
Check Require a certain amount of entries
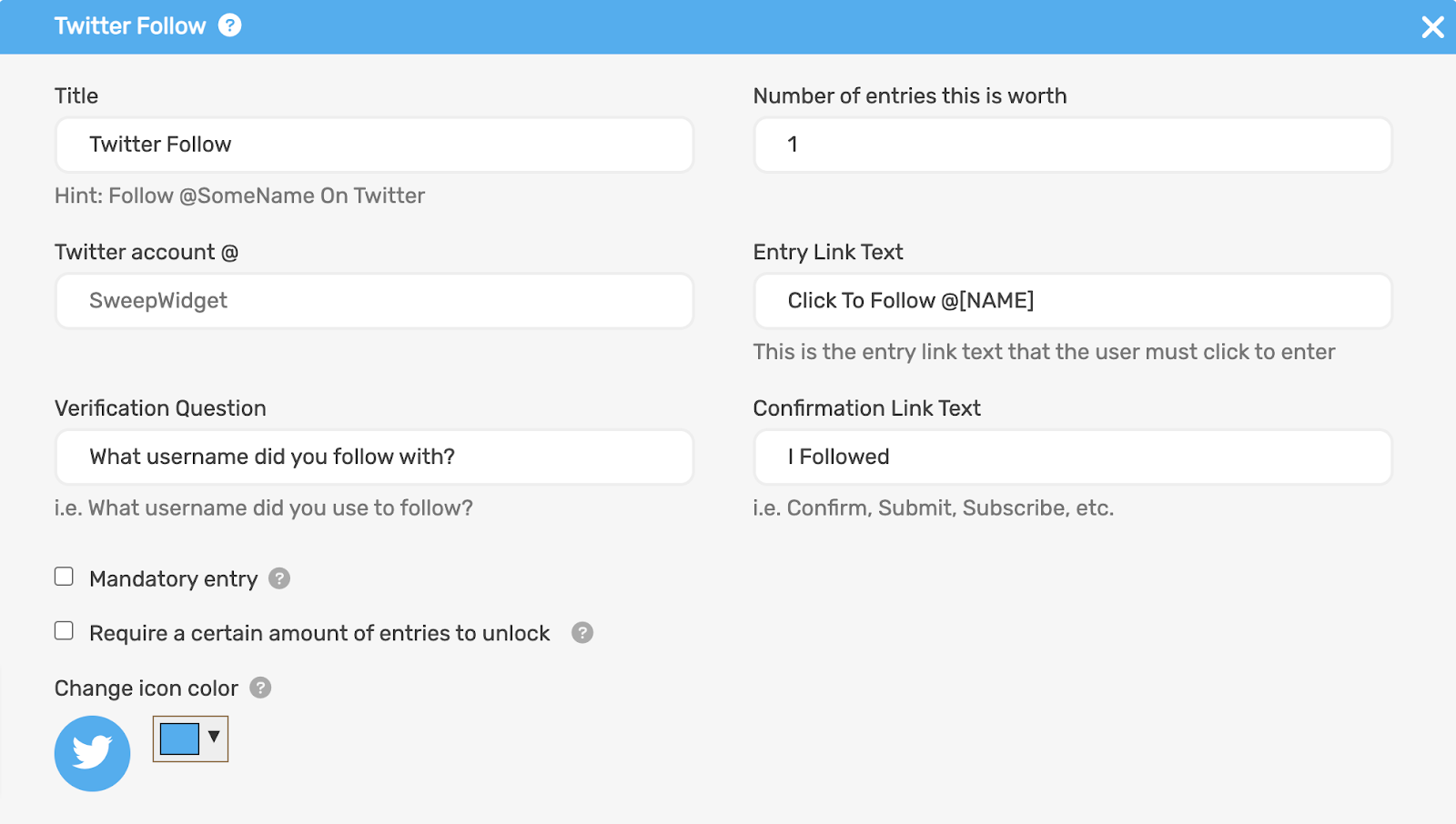[x=64, y=631]
